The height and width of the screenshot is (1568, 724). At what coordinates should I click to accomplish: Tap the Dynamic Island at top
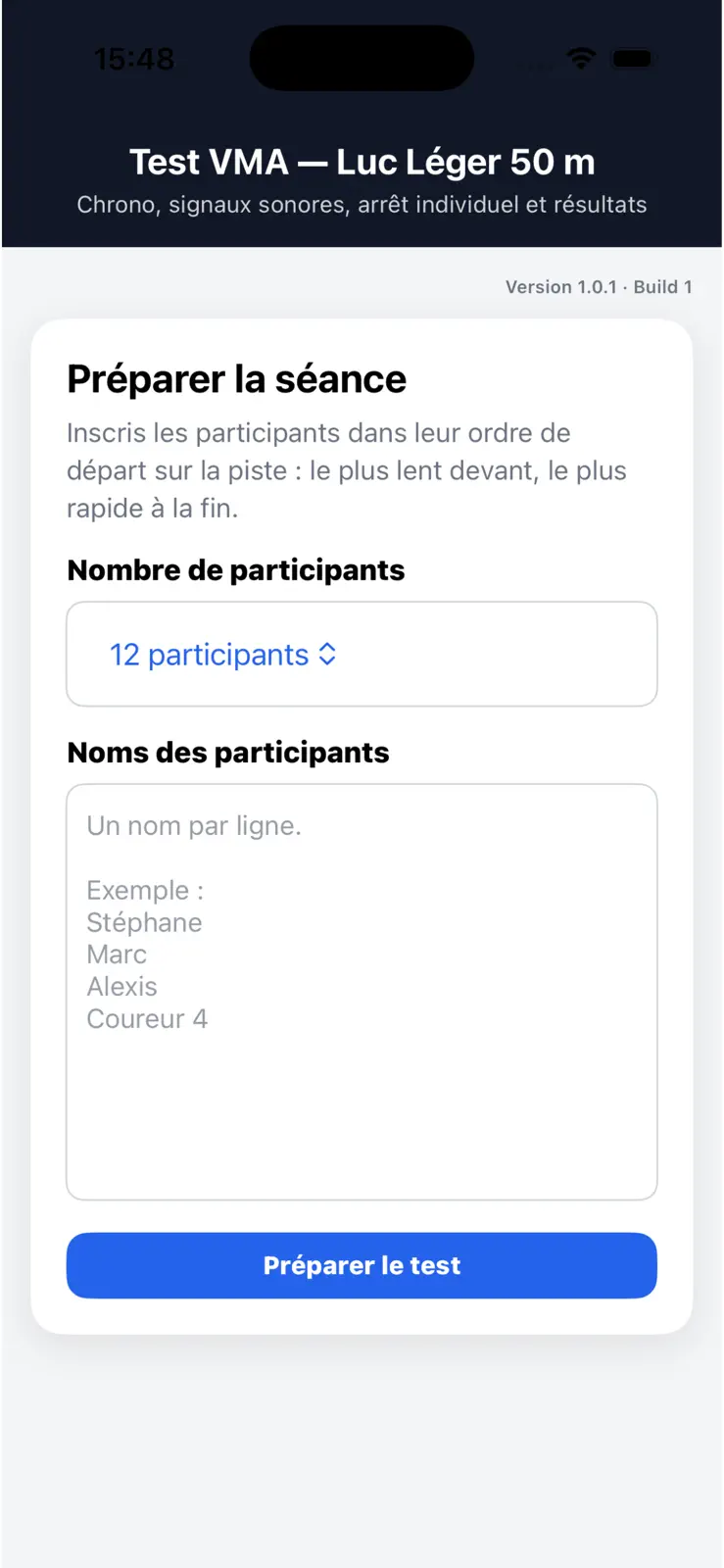coord(362,59)
